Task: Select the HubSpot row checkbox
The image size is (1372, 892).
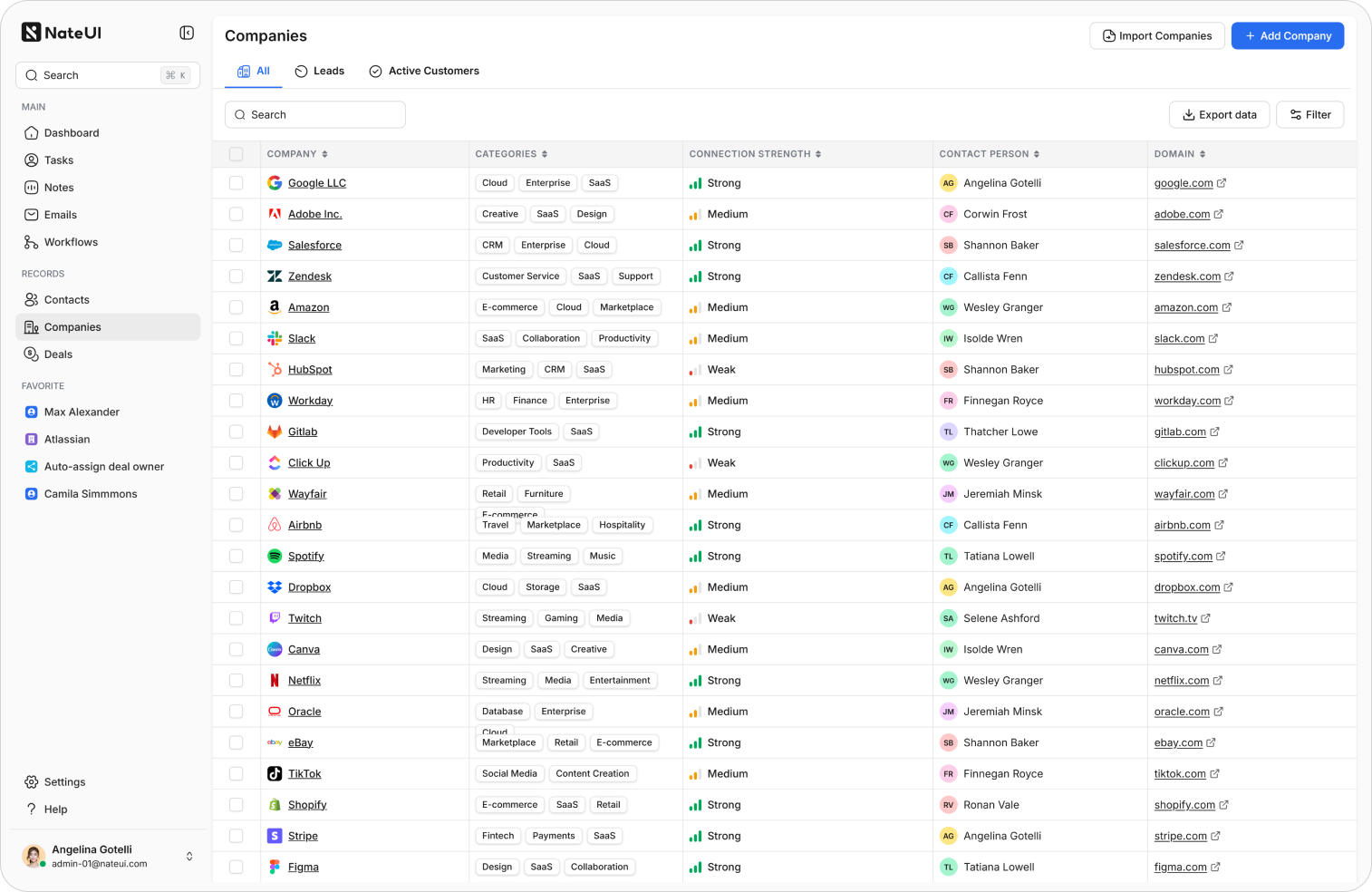Action: pos(237,370)
